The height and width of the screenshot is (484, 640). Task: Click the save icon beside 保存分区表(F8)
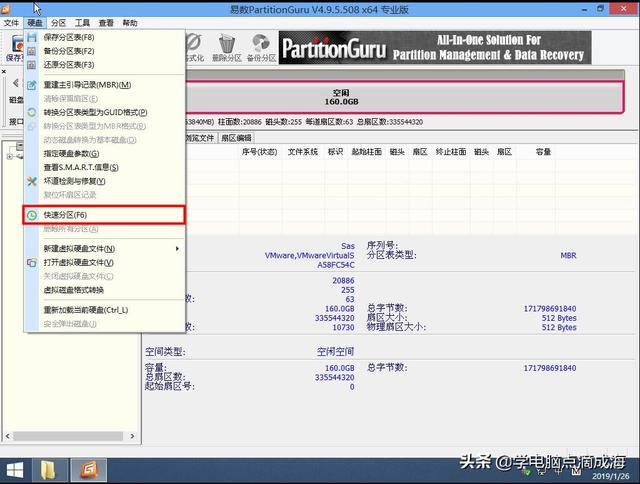(32, 38)
